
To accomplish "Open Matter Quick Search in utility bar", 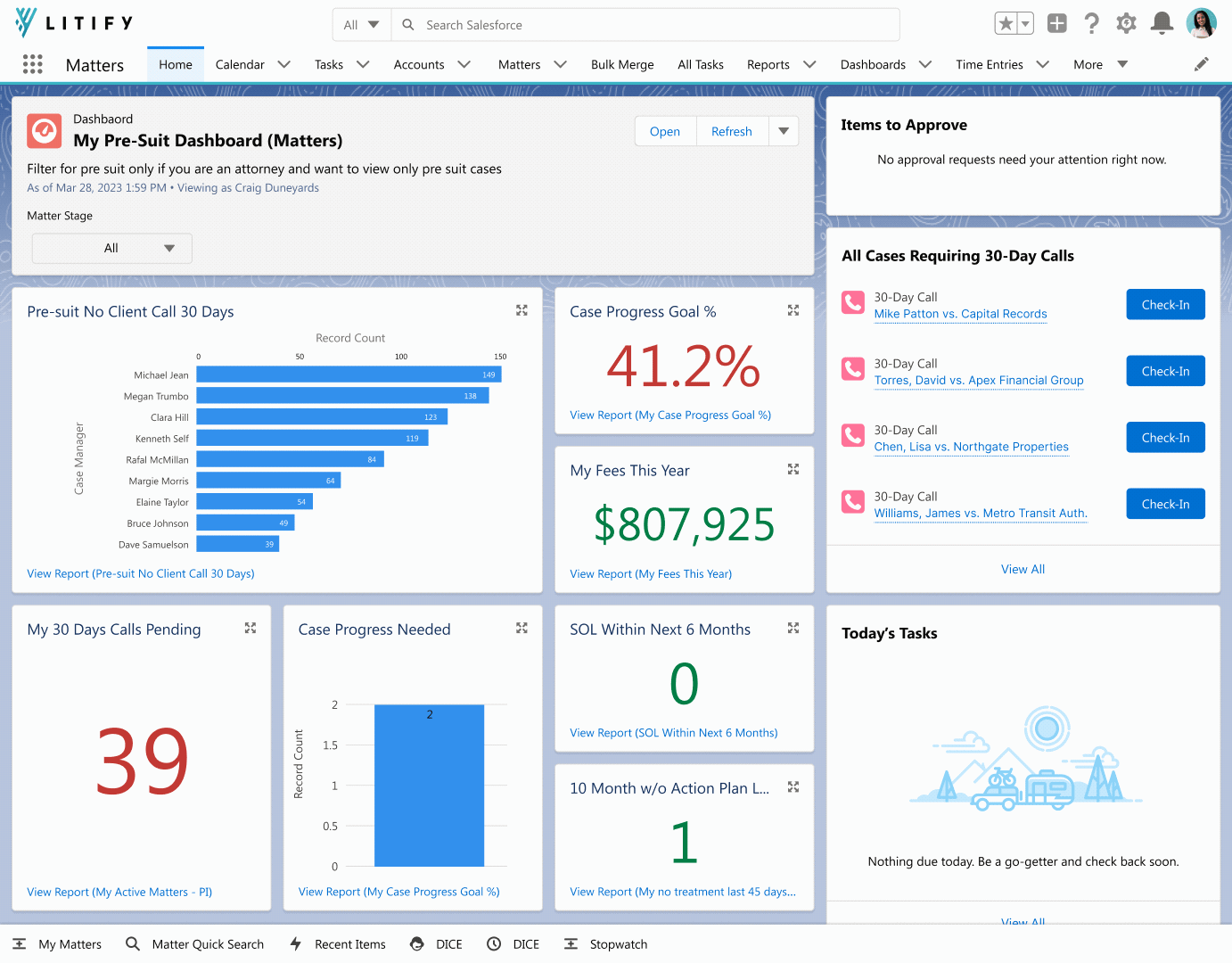I will tap(195, 944).
